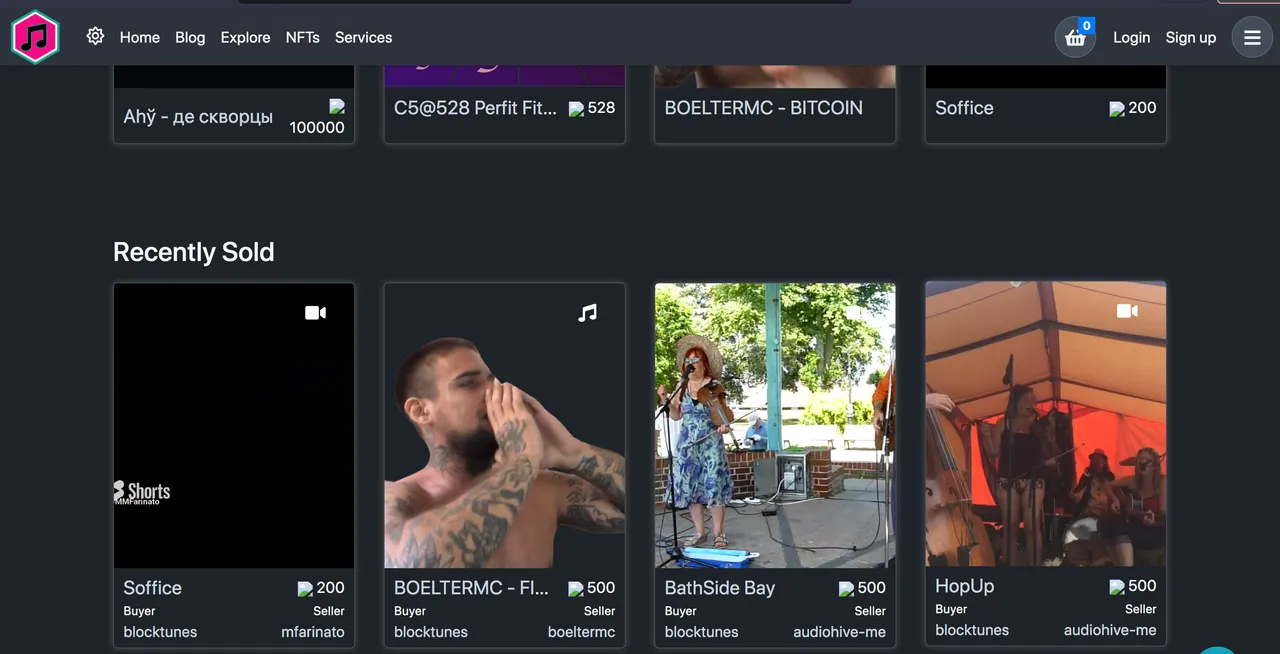Open seller boeltermc profile

[x=581, y=632]
